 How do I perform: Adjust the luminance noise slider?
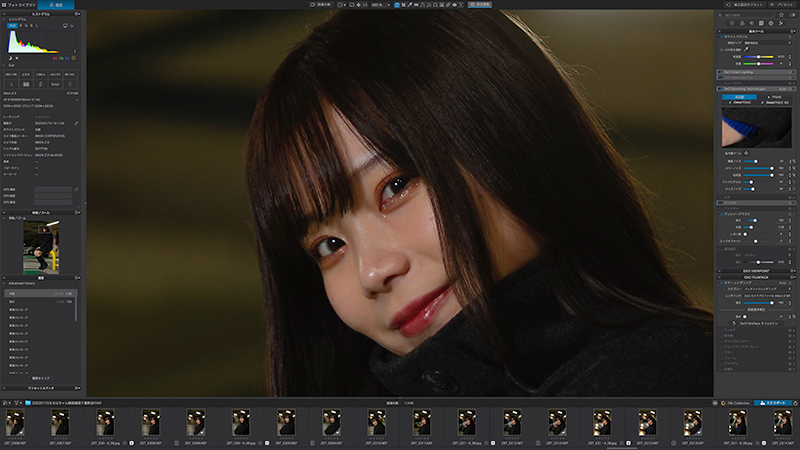coord(758,161)
